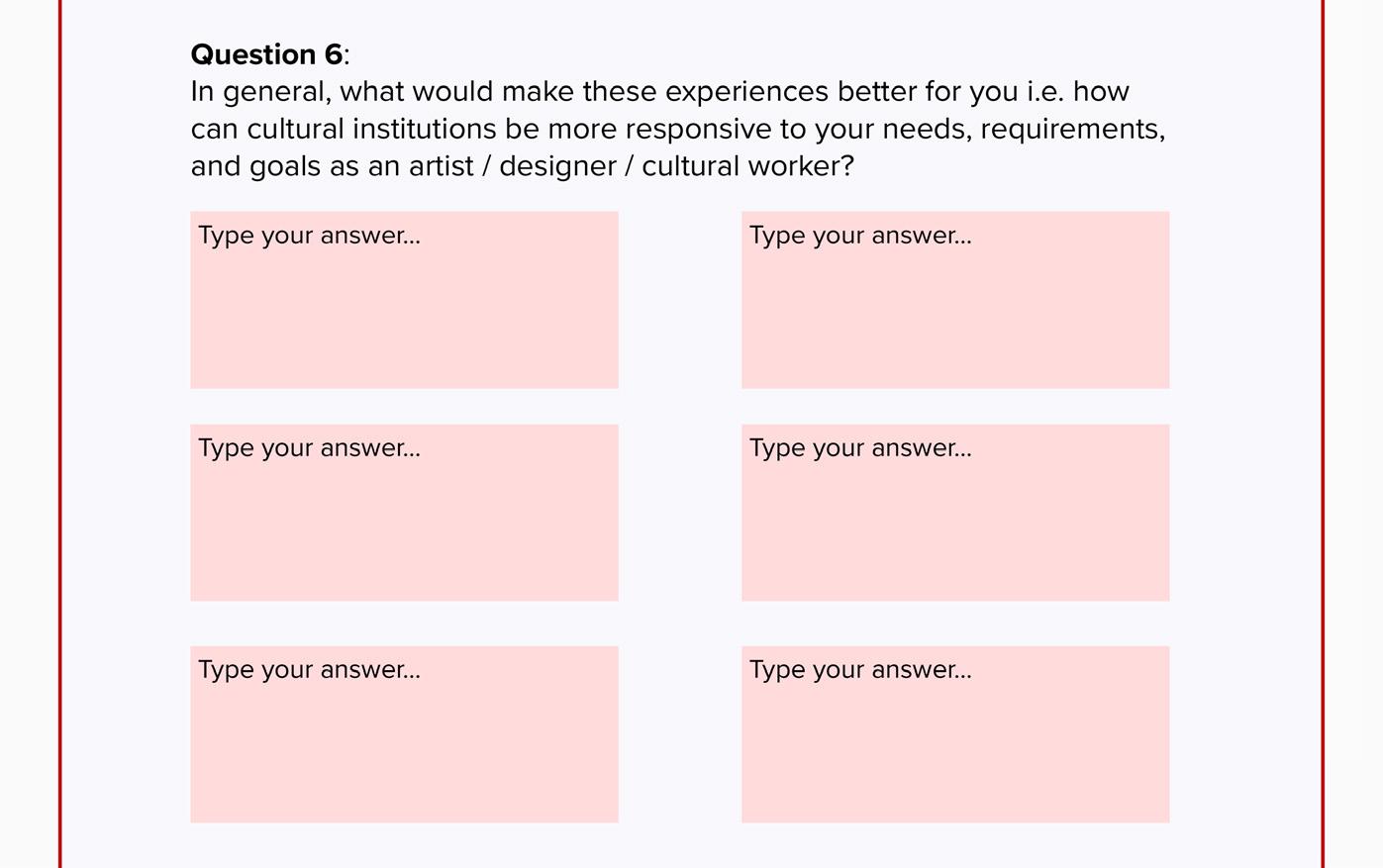Click the word "experiences" in the question
1383x868 pixels.
click(746, 92)
